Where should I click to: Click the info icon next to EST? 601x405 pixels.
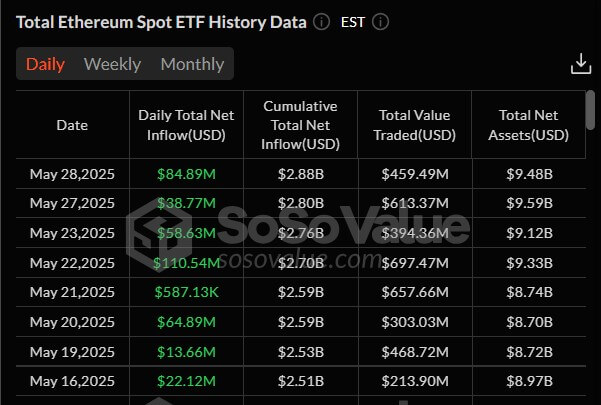tap(380, 22)
